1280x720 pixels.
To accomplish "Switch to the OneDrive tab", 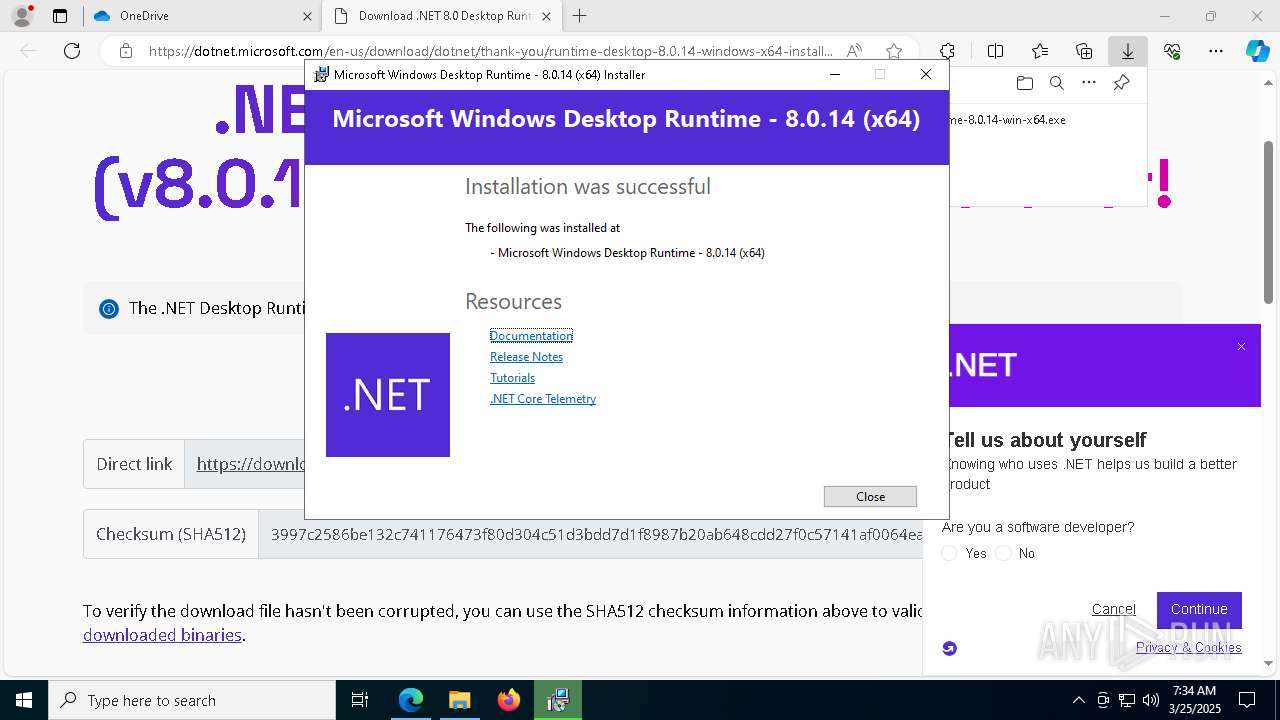I will pos(200,16).
